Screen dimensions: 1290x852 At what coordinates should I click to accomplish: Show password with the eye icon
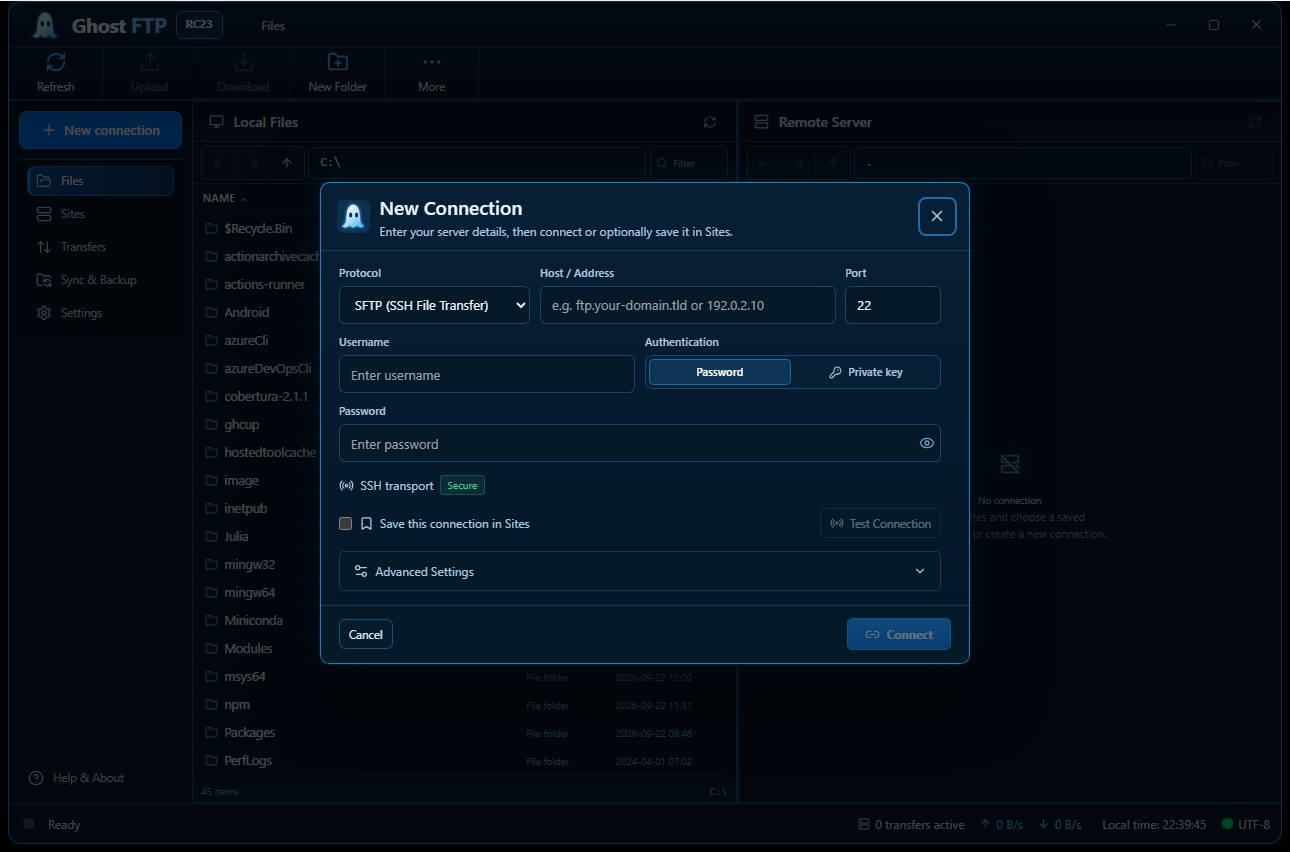tap(927, 443)
